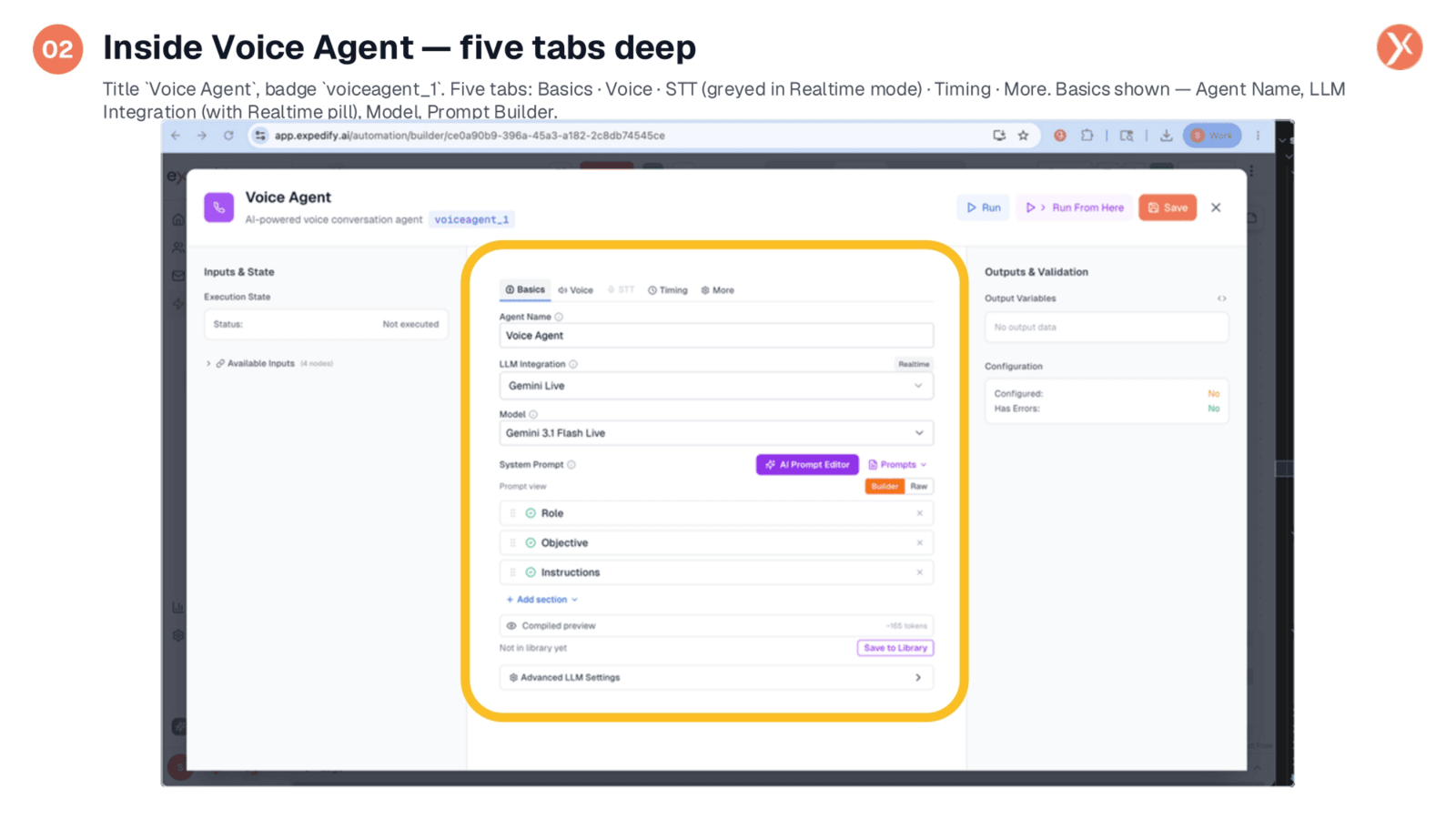Close the Voice Agent dialog
The width and height of the screenshot is (1456, 819).
click(x=1216, y=207)
